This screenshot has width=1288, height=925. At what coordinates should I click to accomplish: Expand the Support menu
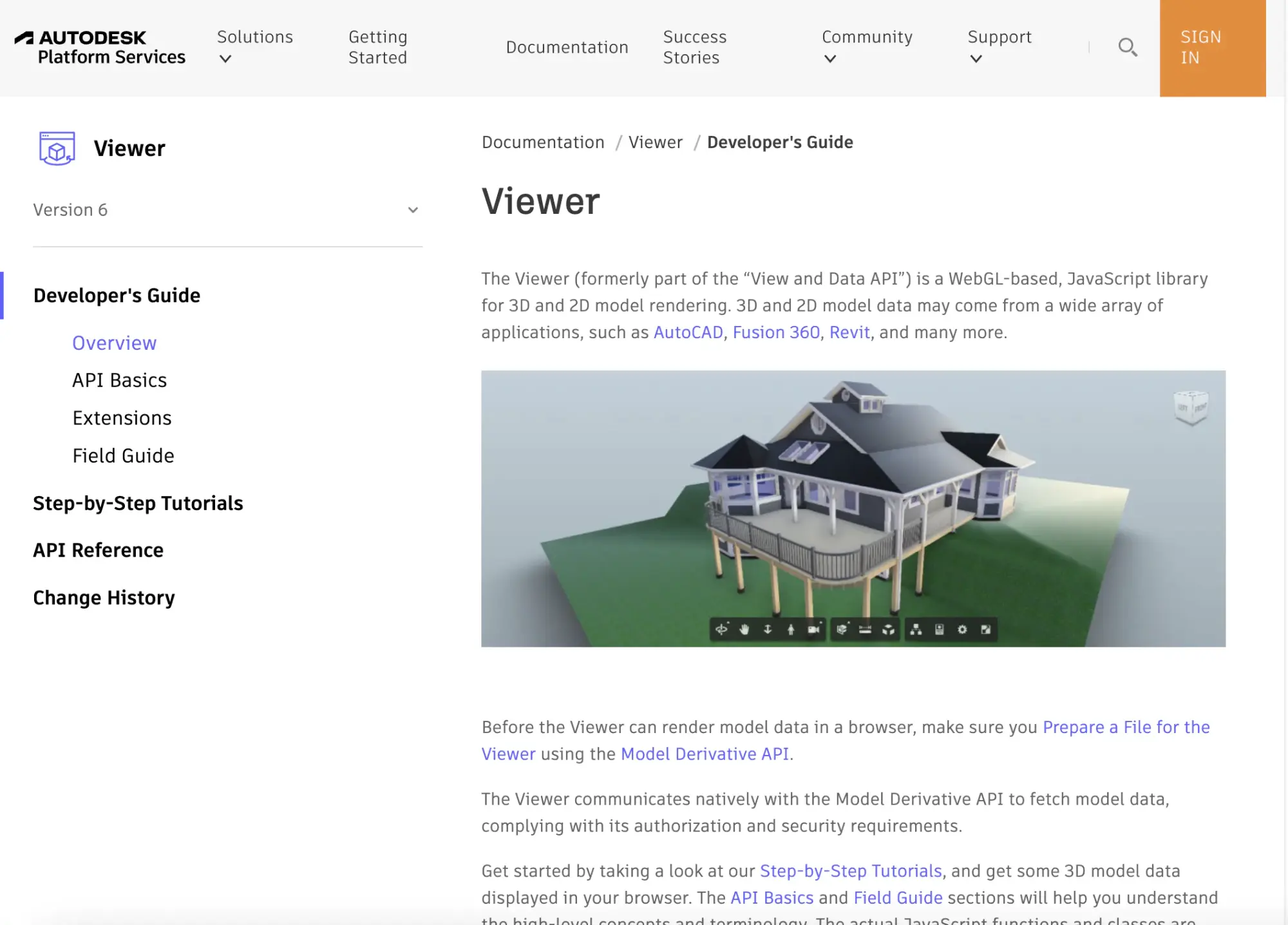(x=999, y=47)
